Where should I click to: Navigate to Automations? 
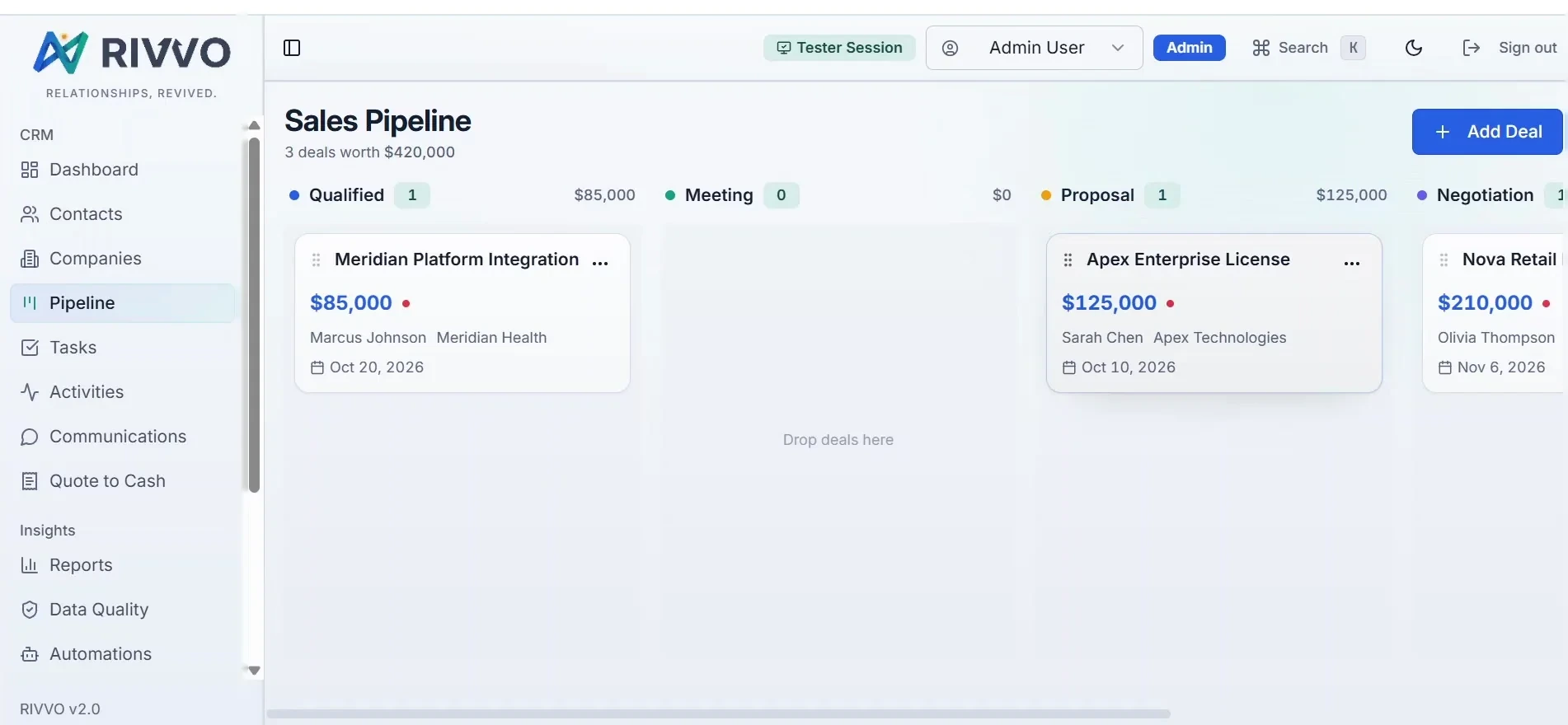point(122,654)
